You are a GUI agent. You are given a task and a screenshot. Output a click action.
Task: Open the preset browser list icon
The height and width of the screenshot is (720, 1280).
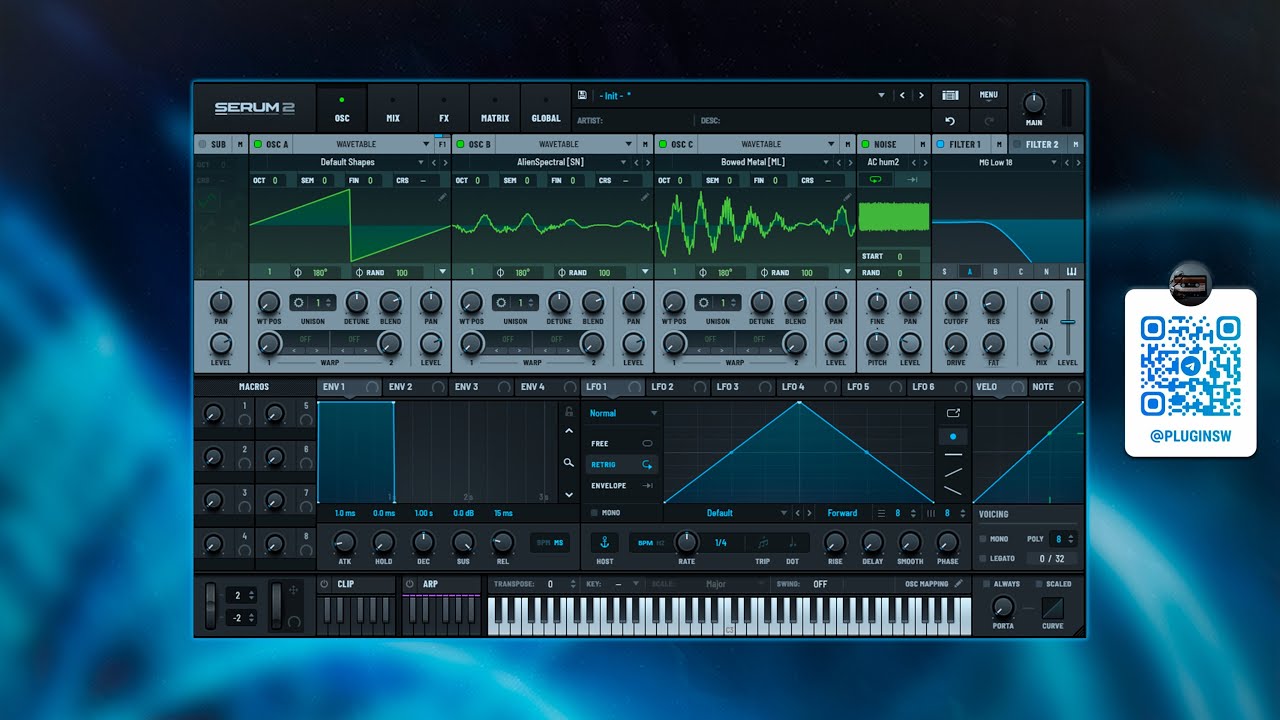pyautogui.click(x=950, y=95)
